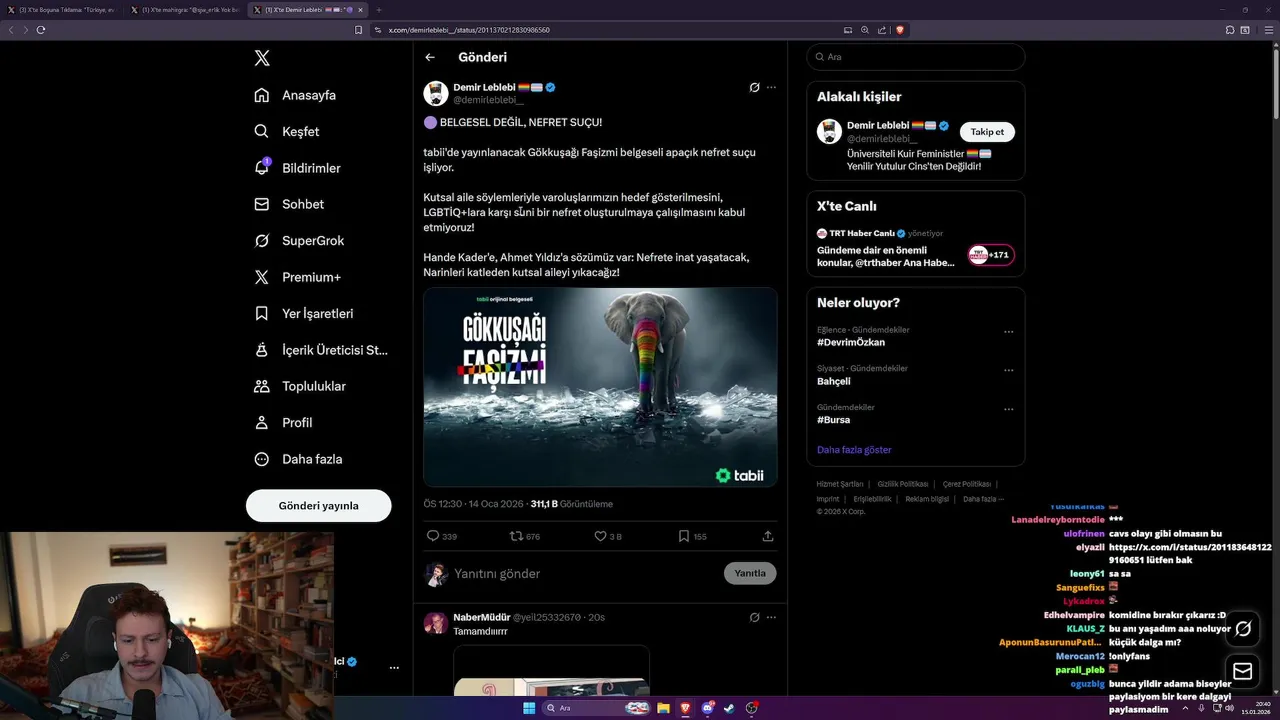This screenshot has height=720, width=1280.
Task: Open Discord from the taskbar
Action: [x=708, y=708]
